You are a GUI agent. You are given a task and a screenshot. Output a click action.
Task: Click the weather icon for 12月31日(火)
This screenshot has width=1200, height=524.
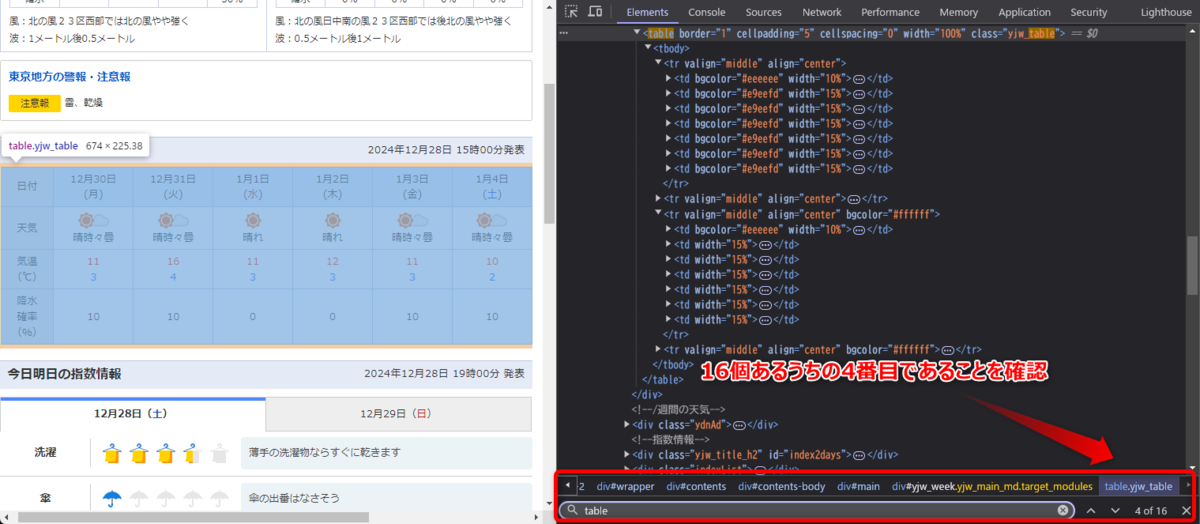pyautogui.click(x=173, y=221)
